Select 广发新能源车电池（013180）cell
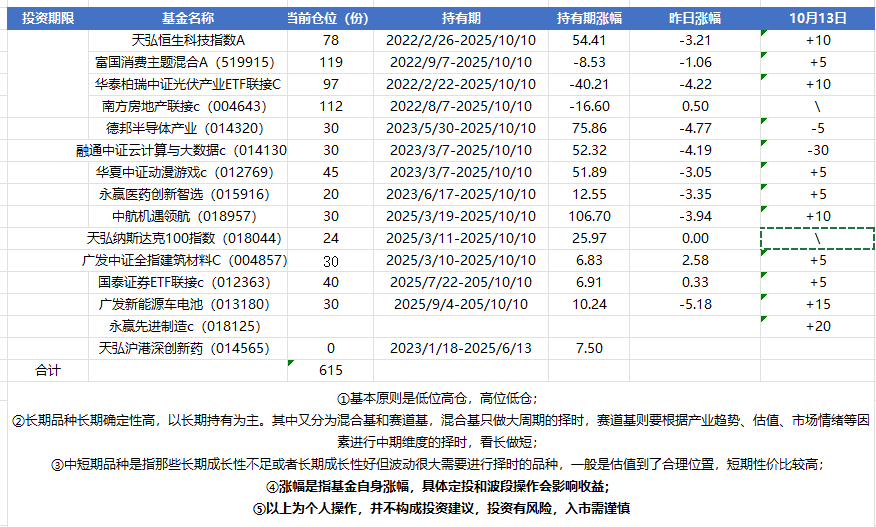 coord(188,305)
